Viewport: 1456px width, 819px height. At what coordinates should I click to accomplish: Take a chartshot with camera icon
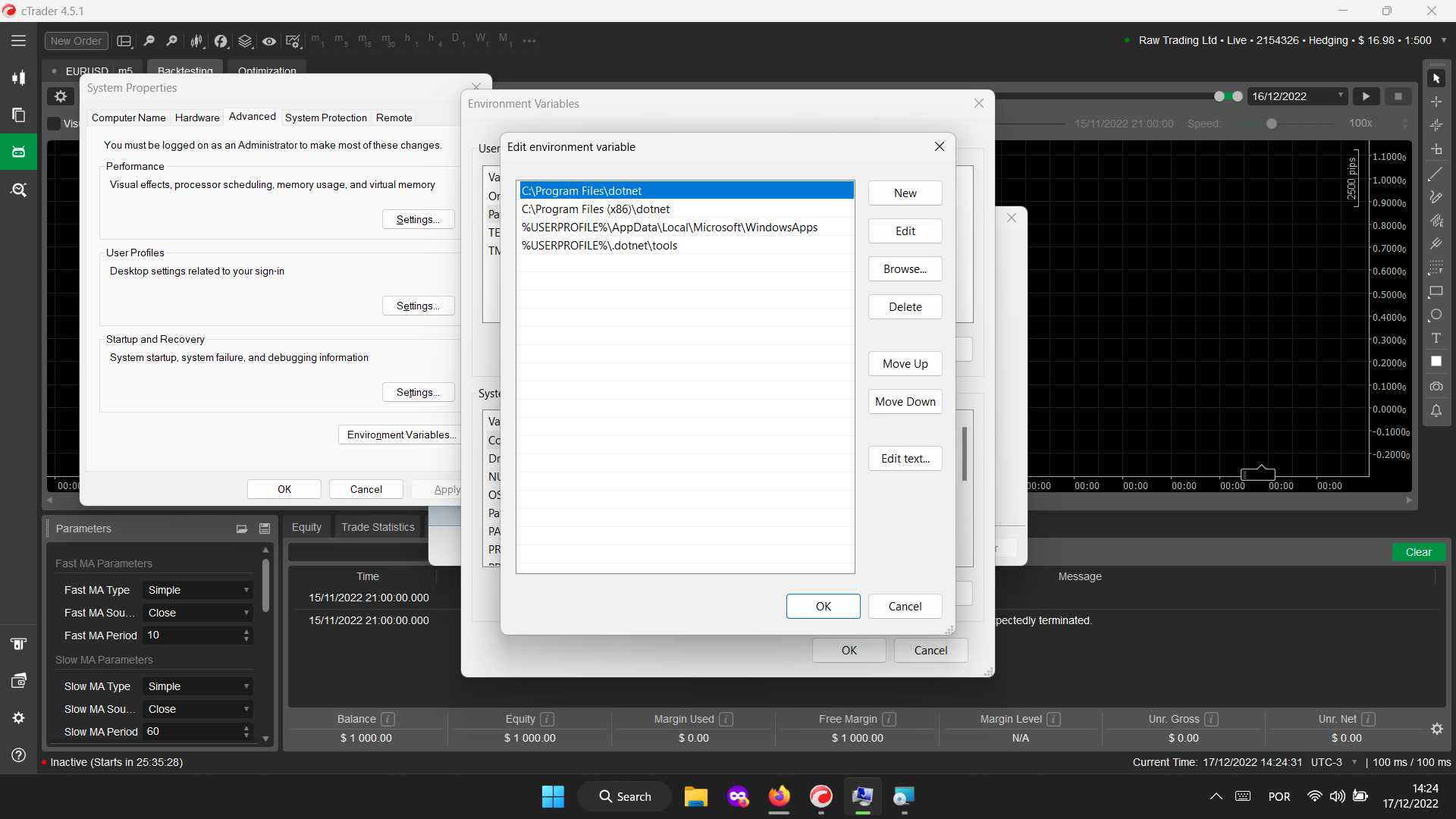pyautogui.click(x=1436, y=387)
